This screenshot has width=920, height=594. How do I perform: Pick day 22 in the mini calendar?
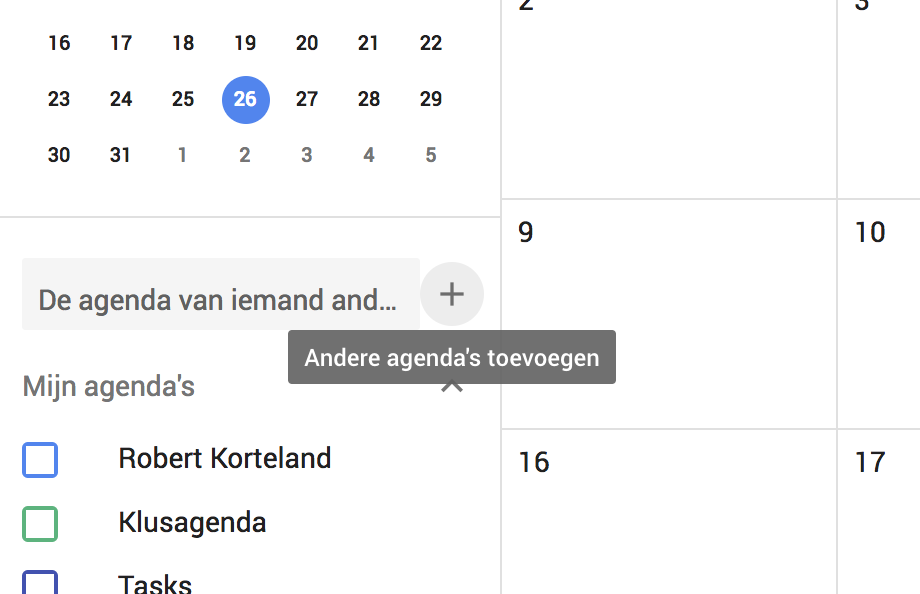[x=431, y=43]
